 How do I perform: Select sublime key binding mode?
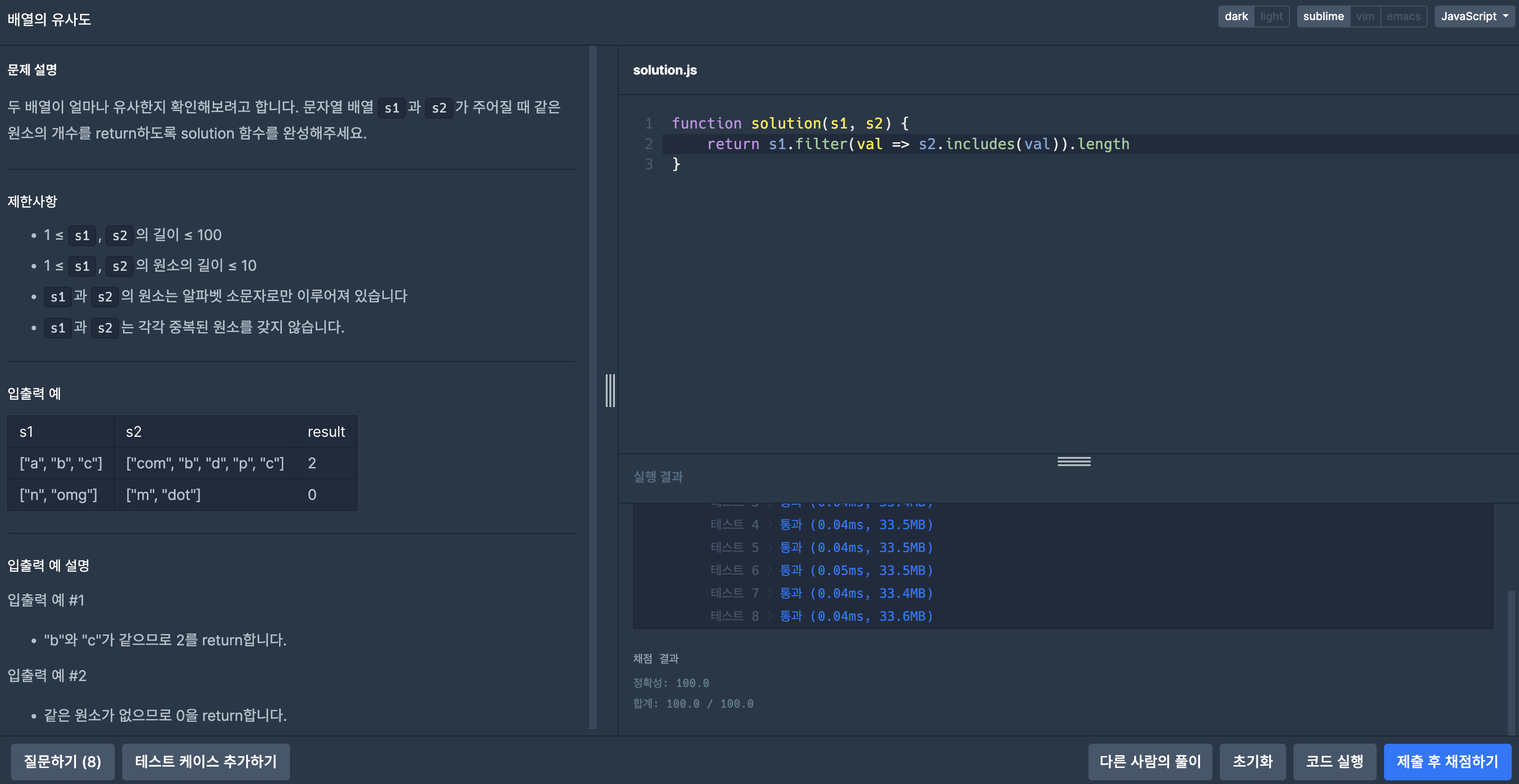pos(1323,16)
